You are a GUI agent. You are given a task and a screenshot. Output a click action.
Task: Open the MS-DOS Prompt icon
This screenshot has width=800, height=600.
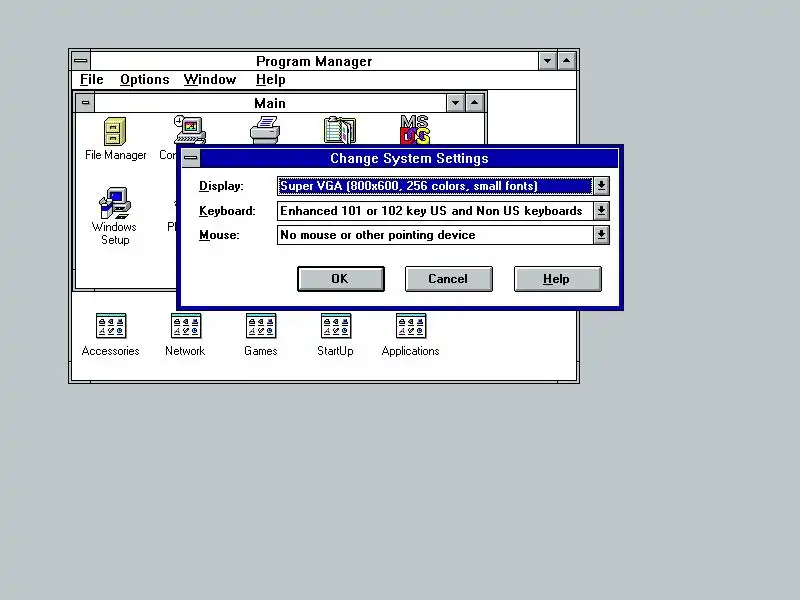point(415,130)
